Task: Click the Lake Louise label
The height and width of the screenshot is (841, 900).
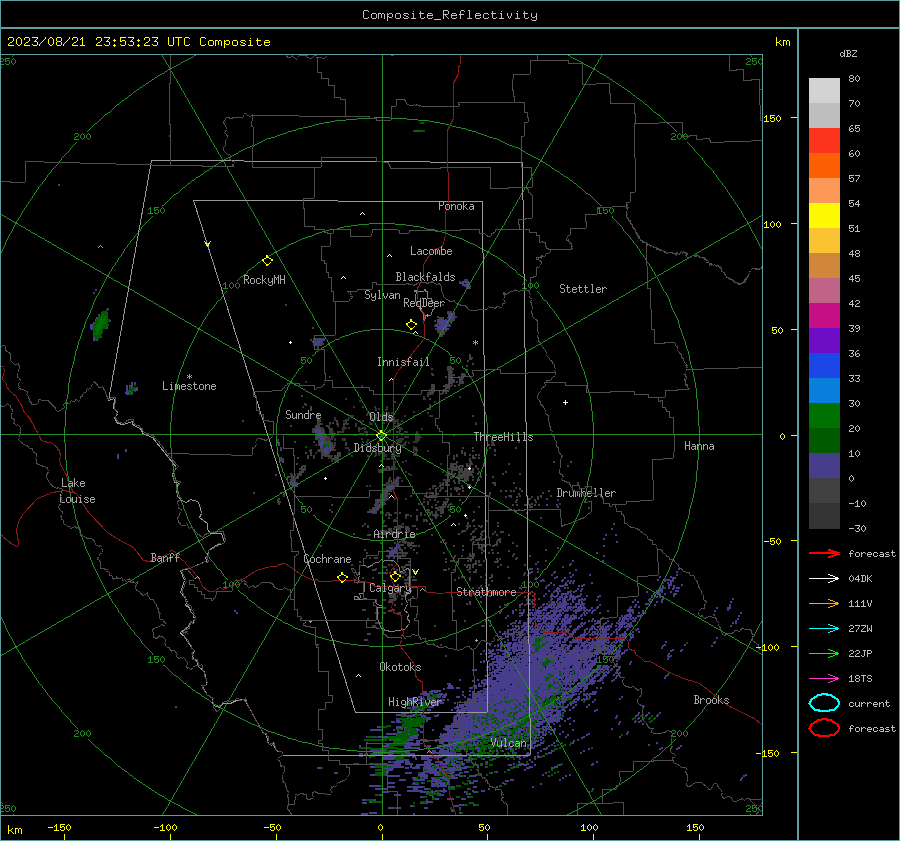Action: point(77,491)
